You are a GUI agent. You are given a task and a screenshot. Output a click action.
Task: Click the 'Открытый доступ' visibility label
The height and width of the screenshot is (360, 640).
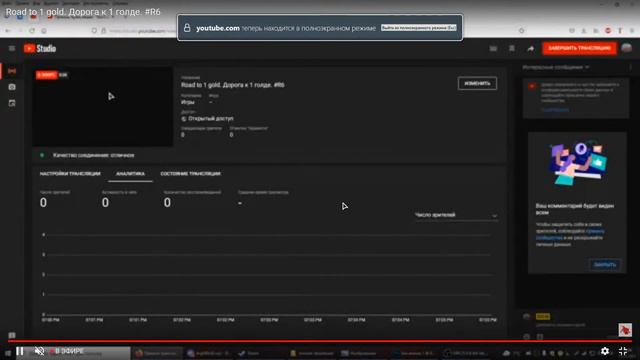(x=211, y=118)
